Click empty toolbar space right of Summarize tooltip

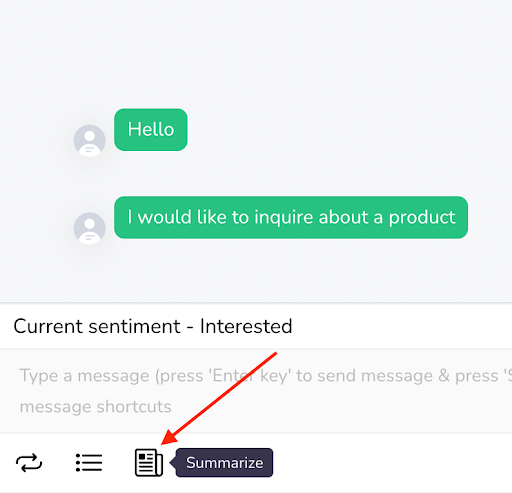point(390,463)
